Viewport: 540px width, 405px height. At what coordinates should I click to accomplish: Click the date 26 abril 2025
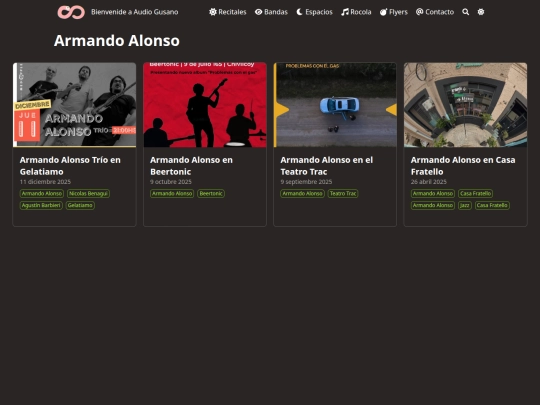[429, 182]
